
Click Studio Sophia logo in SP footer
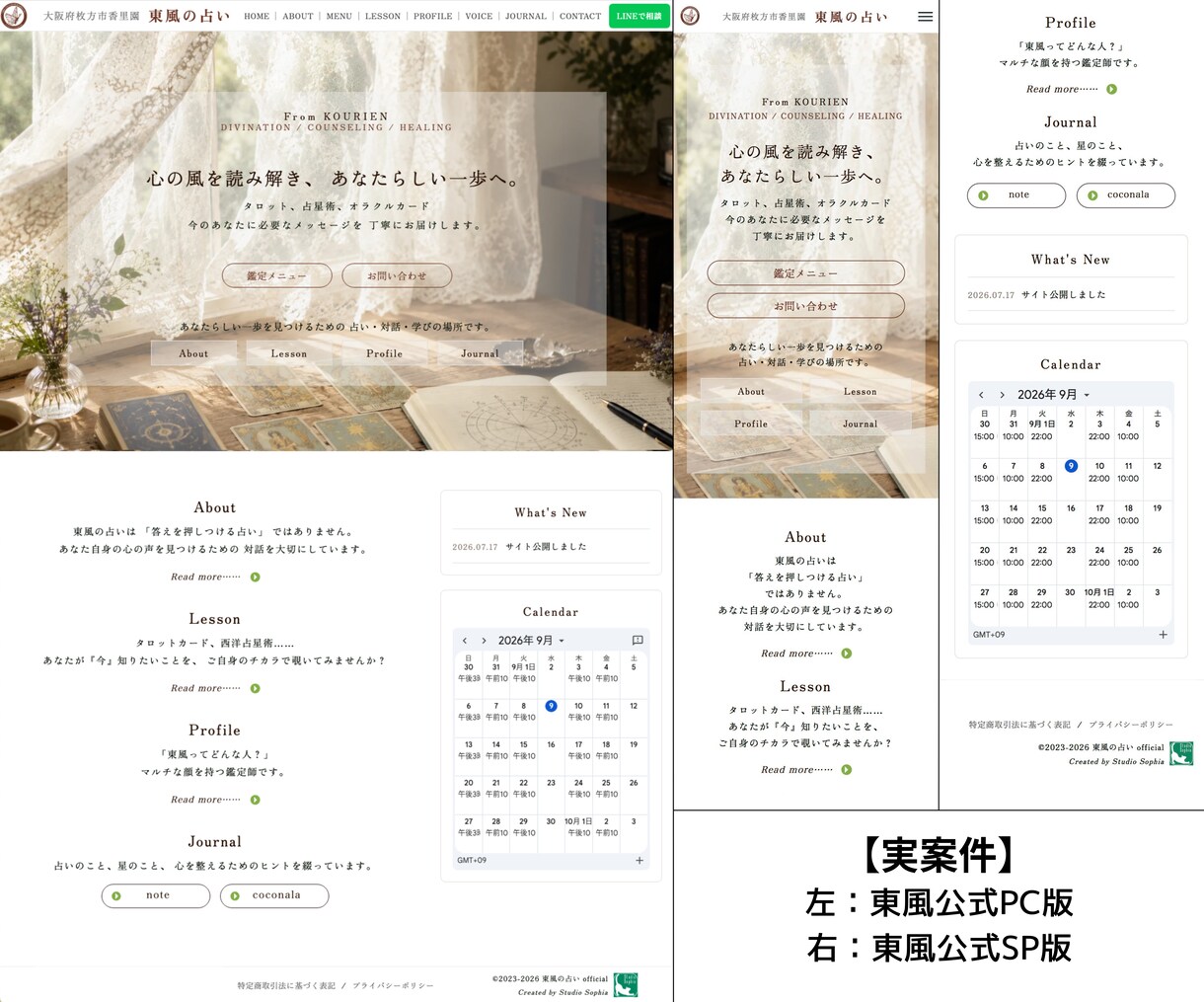[1182, 753]
